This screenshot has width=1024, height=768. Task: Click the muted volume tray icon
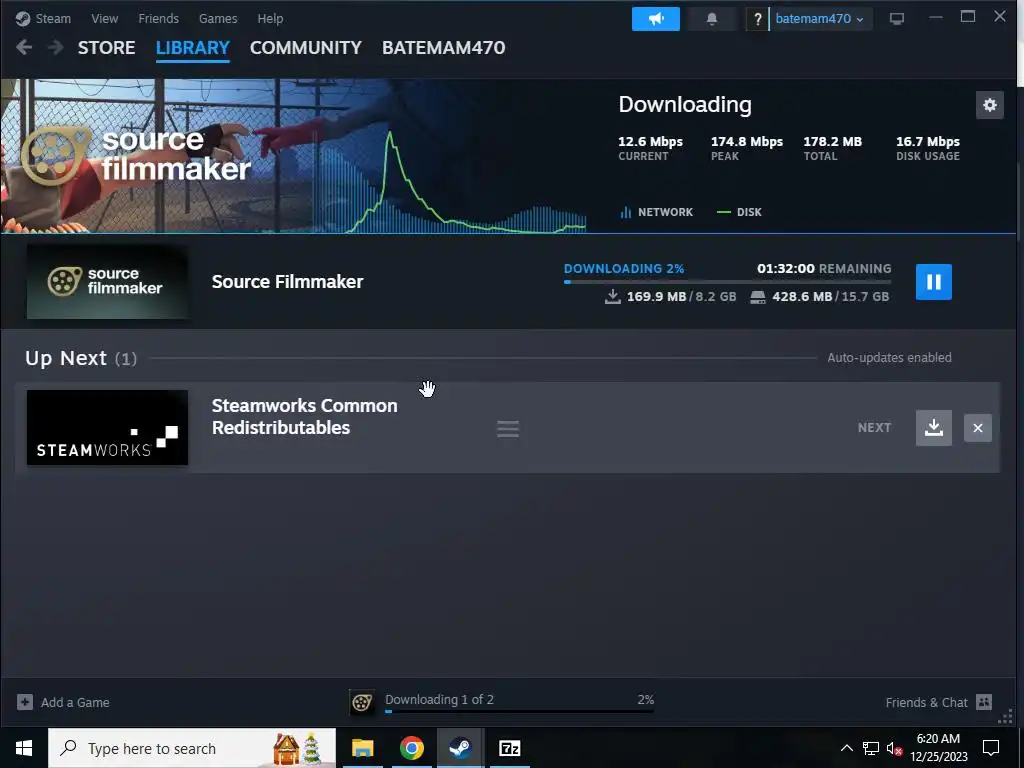tap(894, 749)
